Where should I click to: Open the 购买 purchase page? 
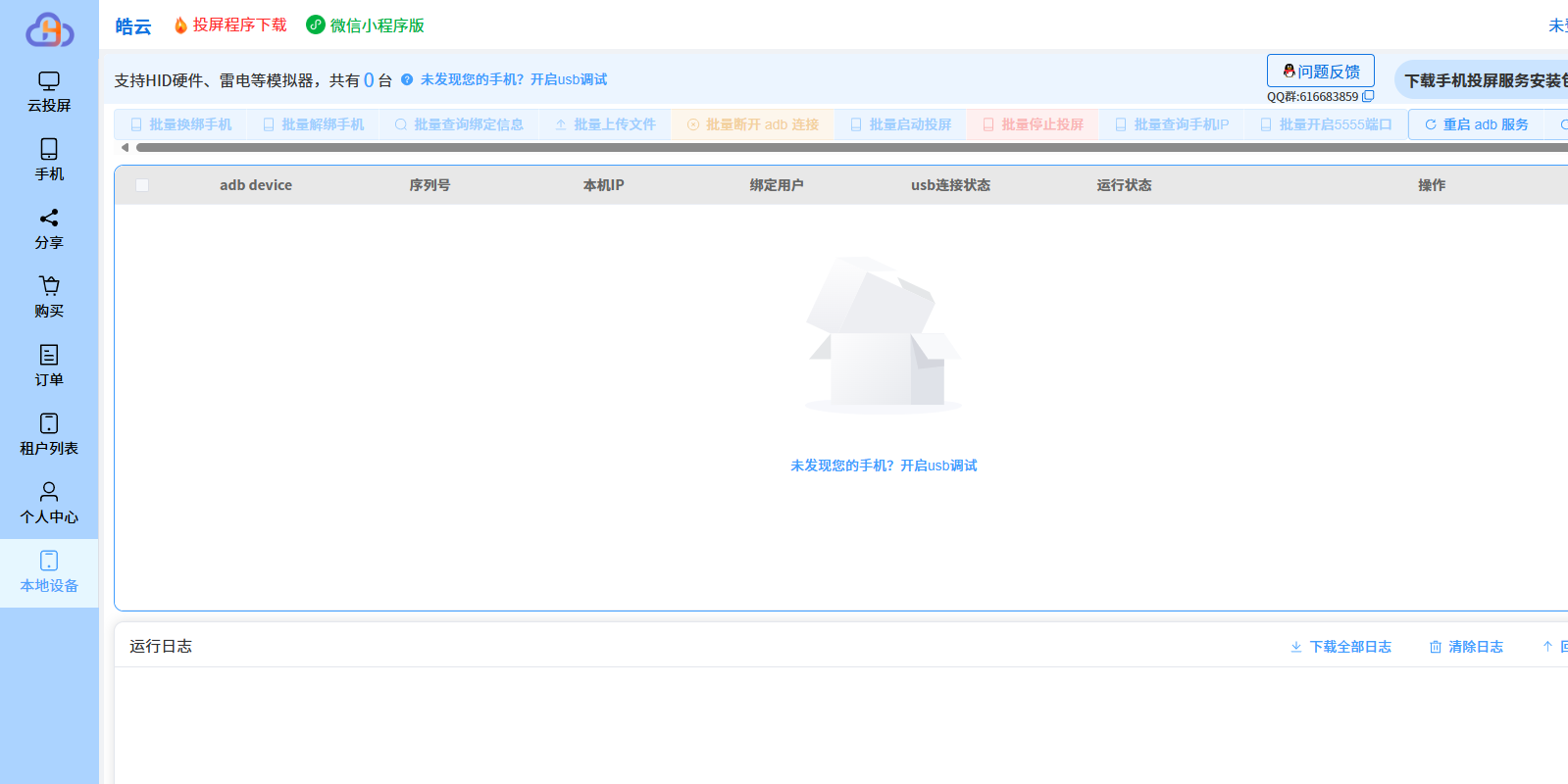(x=49, y=298)
